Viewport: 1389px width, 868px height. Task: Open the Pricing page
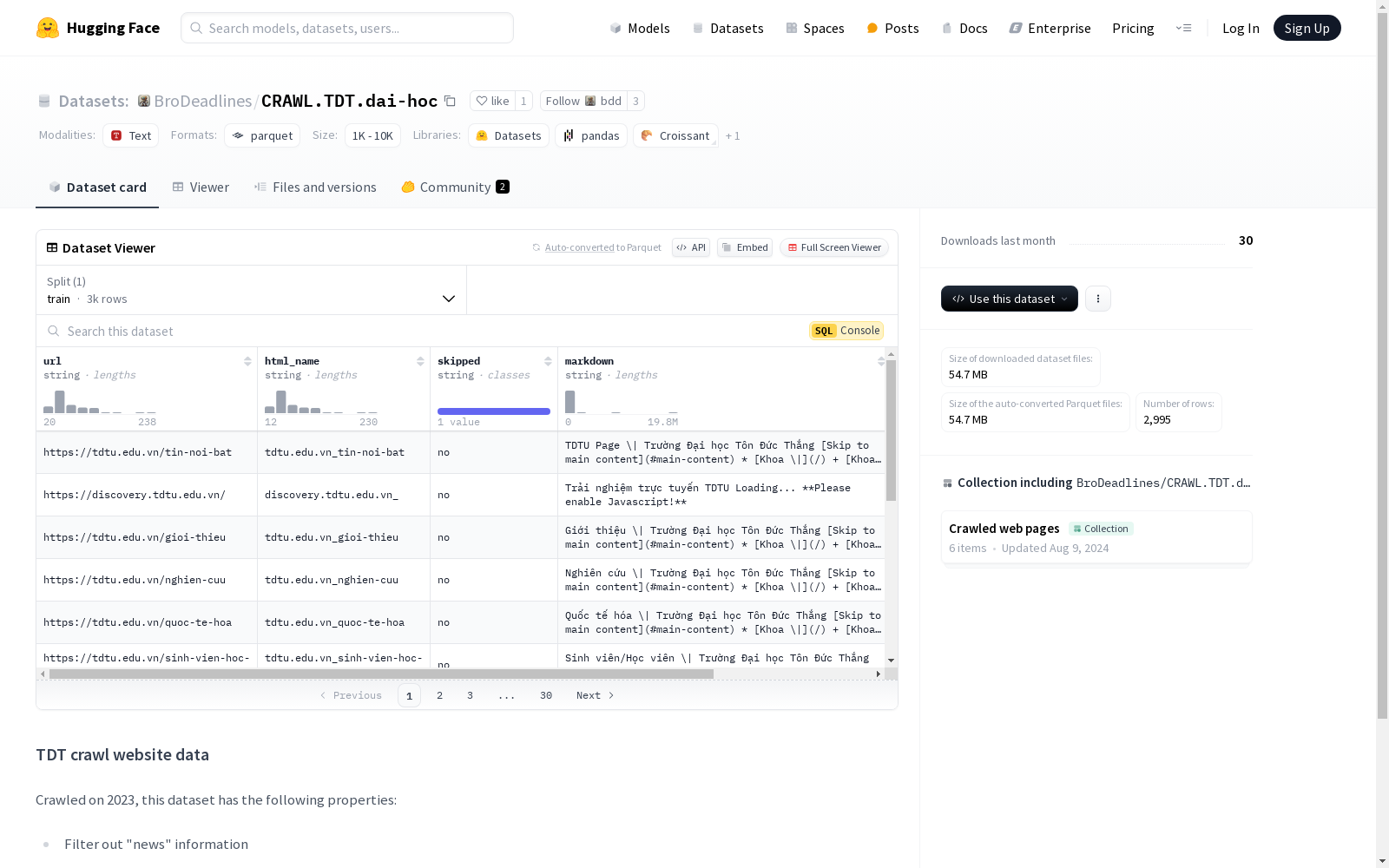(x=1133, y=28)
